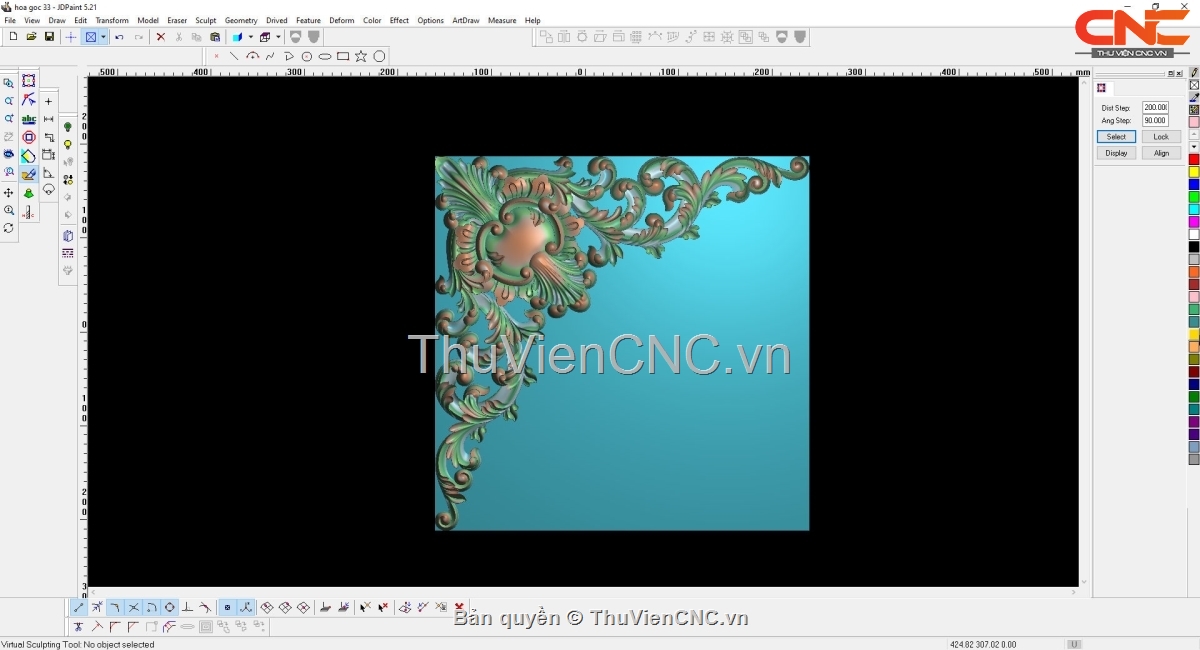Click the abc text tool icon
Viewport: 1200px width, 650px height.
pos(29,119)
